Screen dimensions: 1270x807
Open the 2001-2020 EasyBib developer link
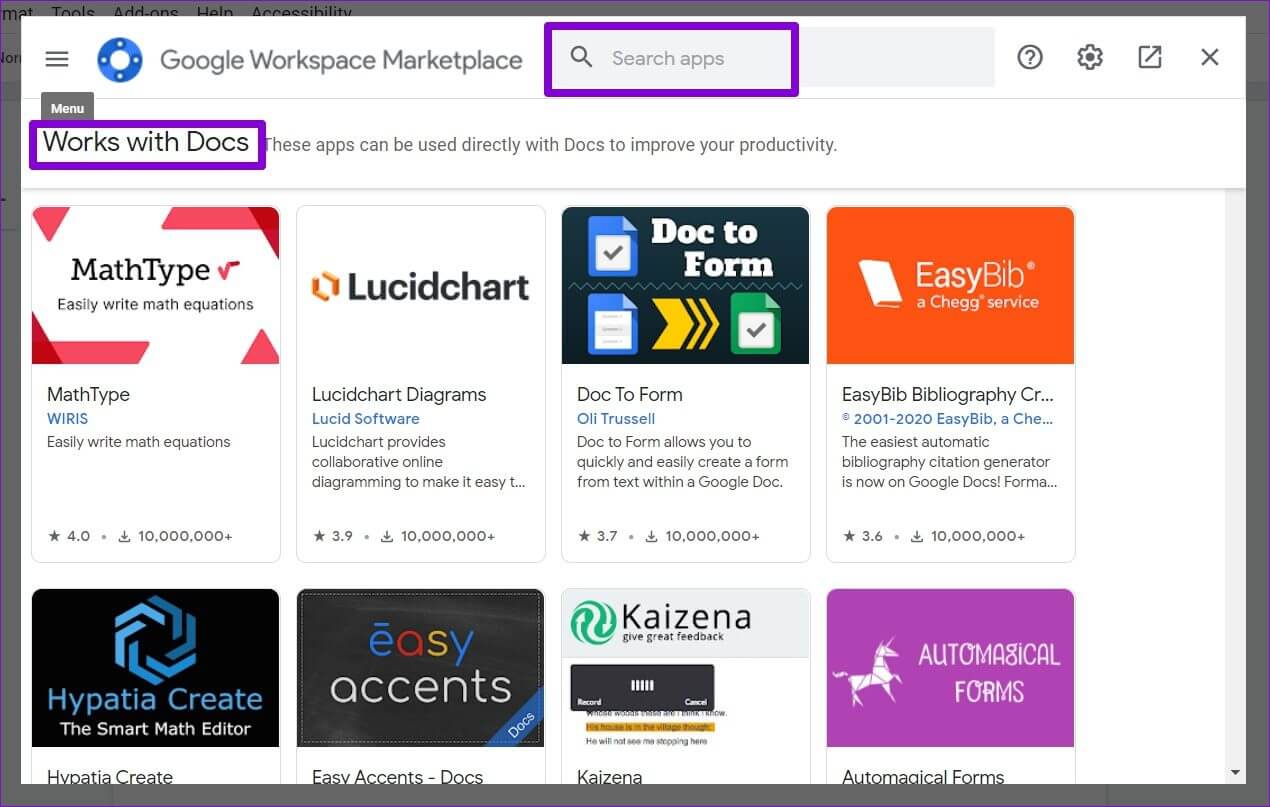(948, 419)
